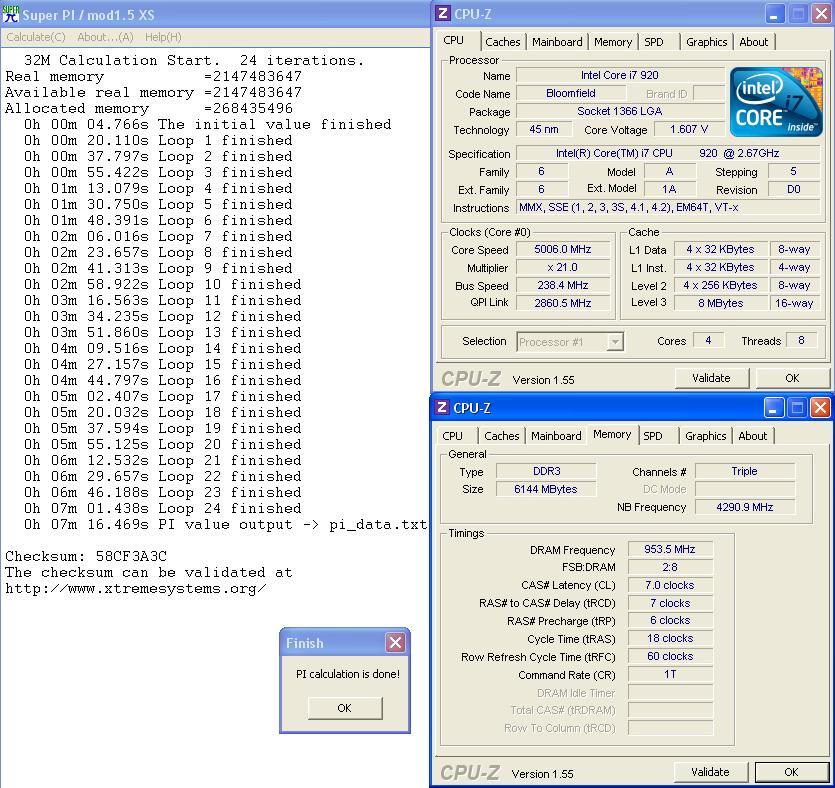Click the 32M Calculation Start line

194,60
